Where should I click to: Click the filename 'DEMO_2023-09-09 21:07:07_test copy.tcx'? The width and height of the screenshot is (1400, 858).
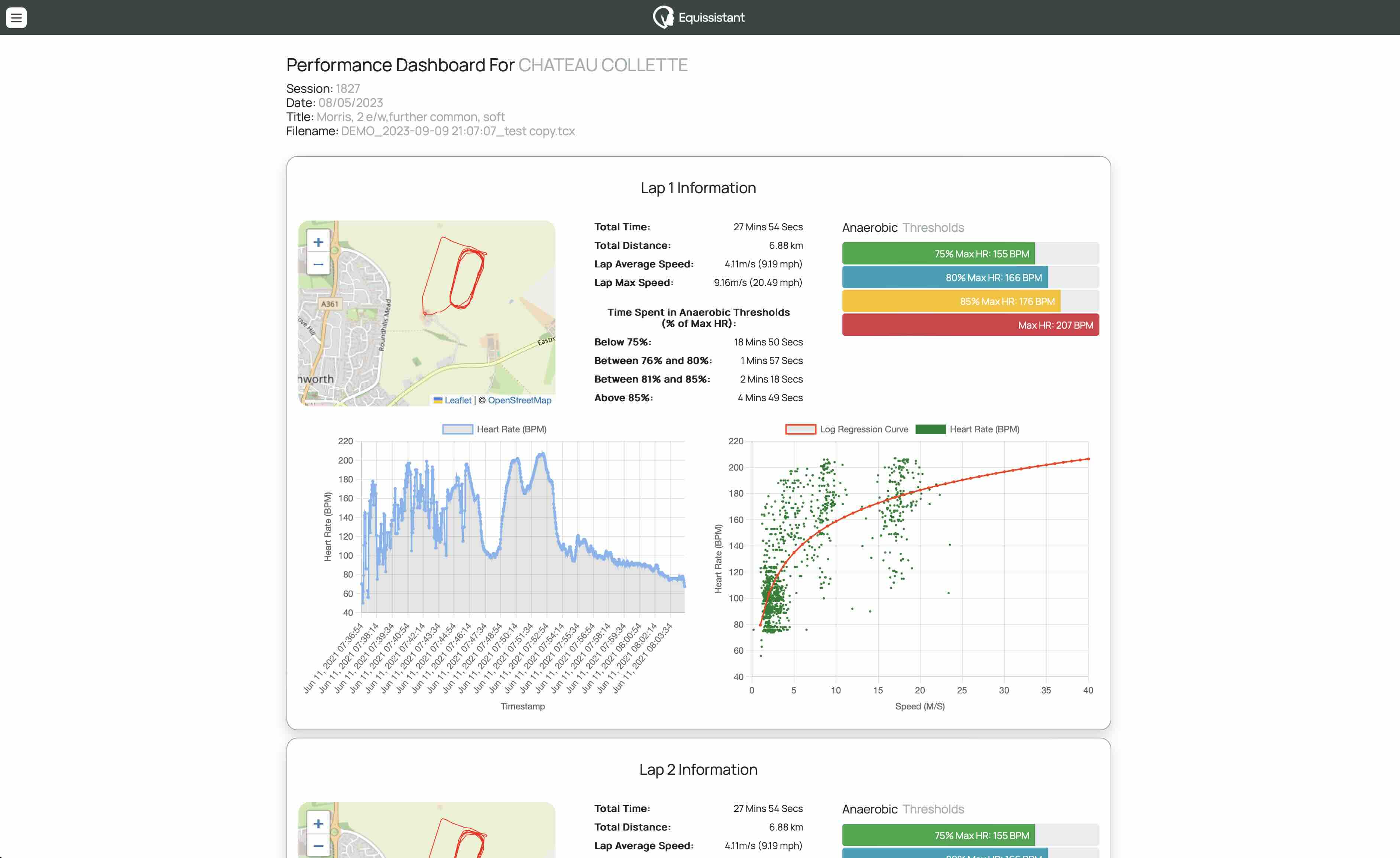click(x=458, y=131)
